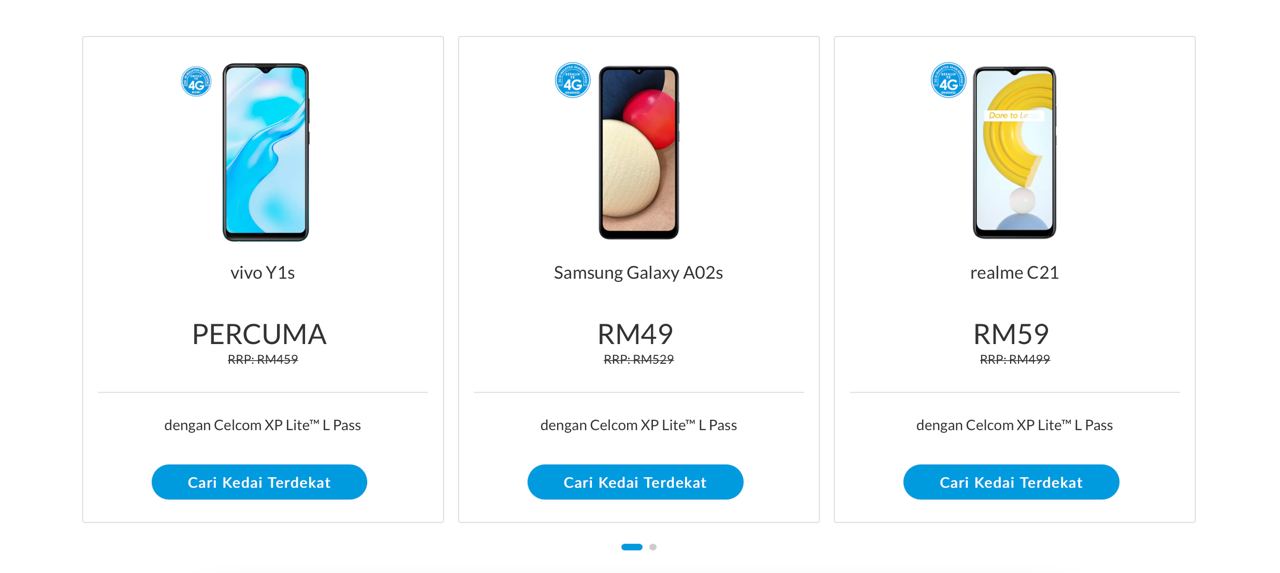
Task: Open the vivo Y1s phone image
Action: point(265,152)
